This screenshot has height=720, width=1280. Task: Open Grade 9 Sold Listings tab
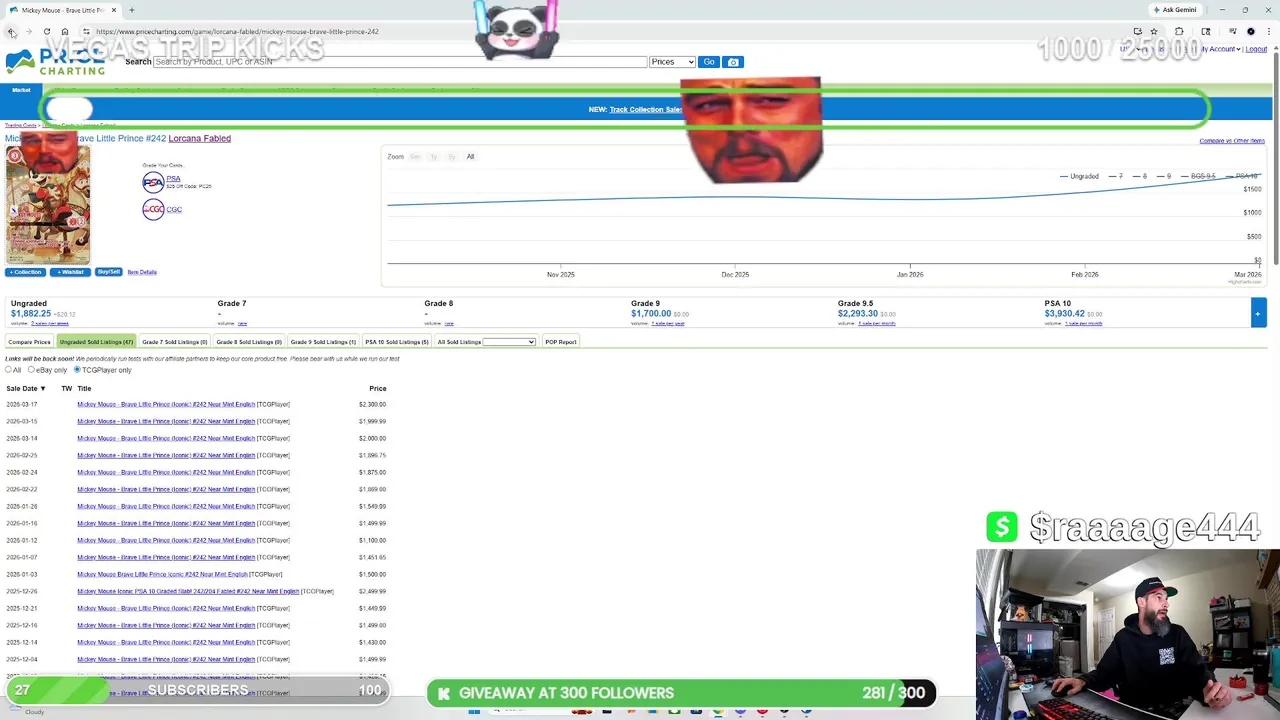tap(323, 342)
